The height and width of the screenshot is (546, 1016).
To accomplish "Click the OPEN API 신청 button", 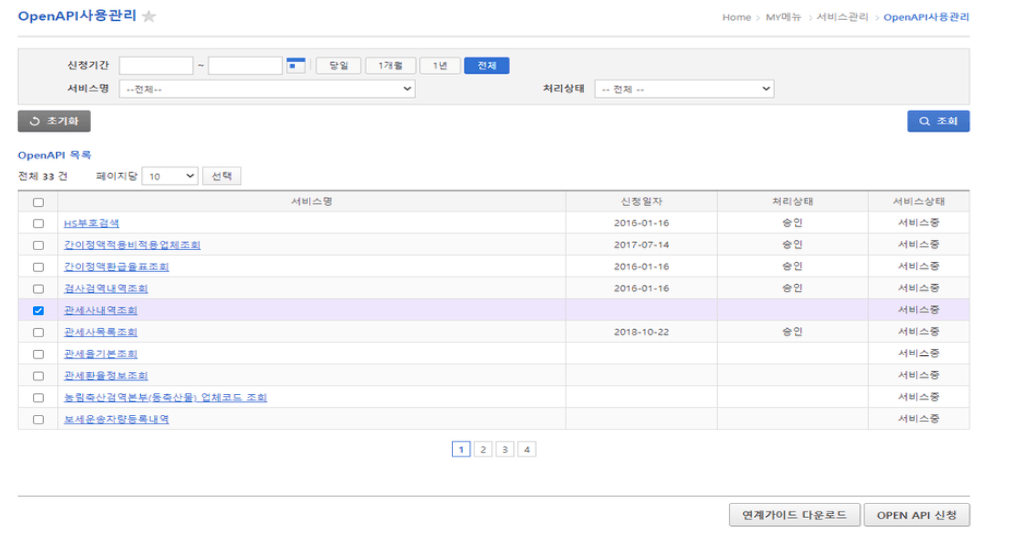I will pyautogui.click(x=916, y=515).
